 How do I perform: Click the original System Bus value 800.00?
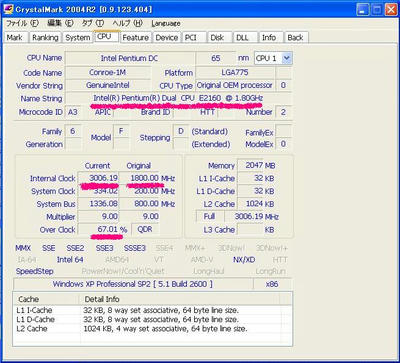139,204
